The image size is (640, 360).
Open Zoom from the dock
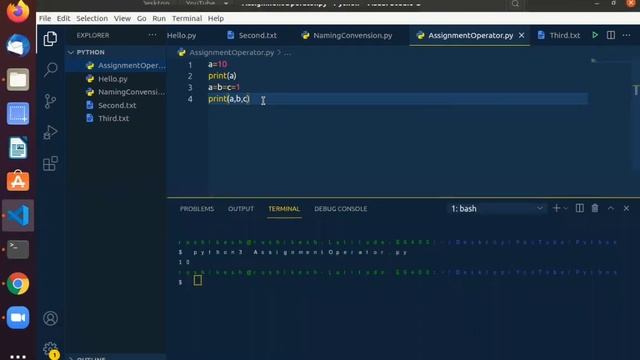pyautogui.click(x=18, y=318)
